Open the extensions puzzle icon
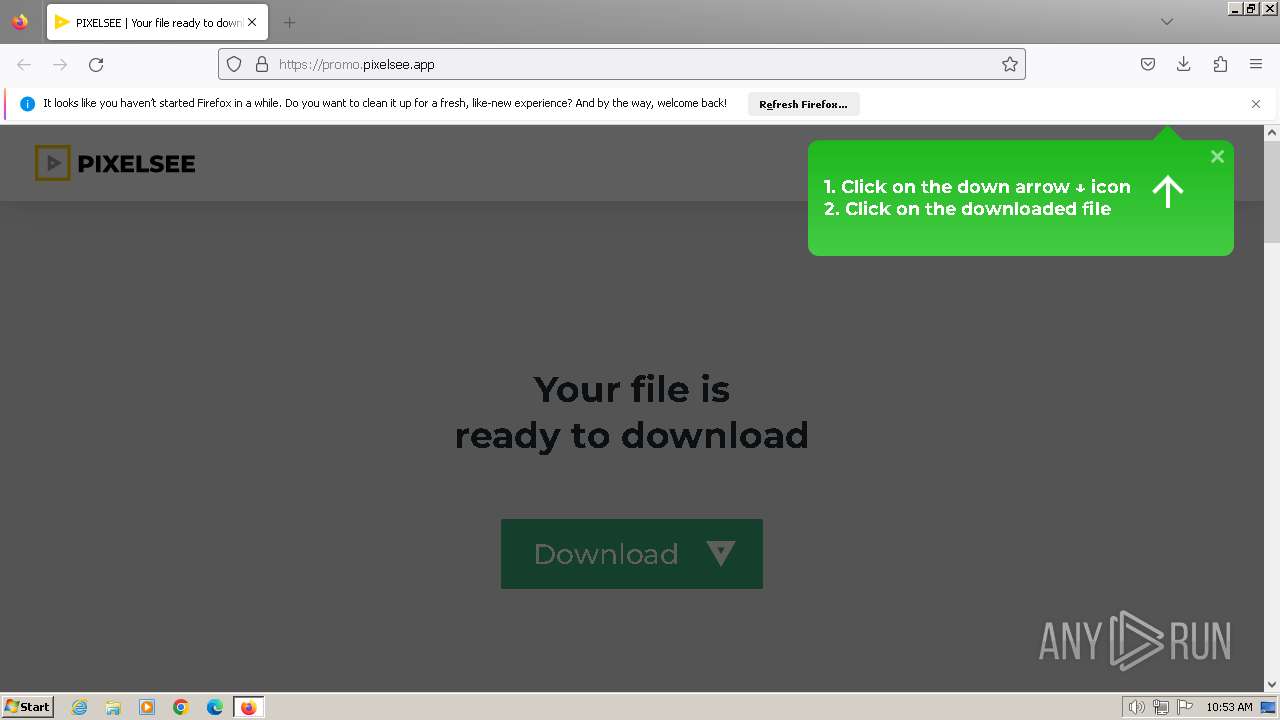 point(1220,64)
